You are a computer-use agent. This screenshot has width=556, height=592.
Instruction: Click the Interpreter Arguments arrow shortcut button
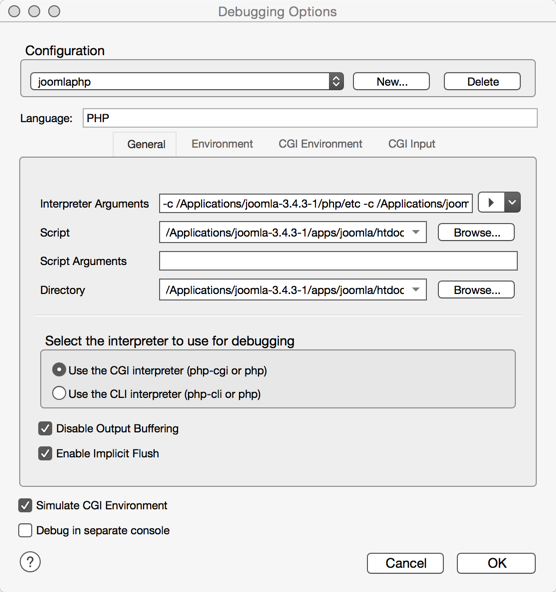491,202
